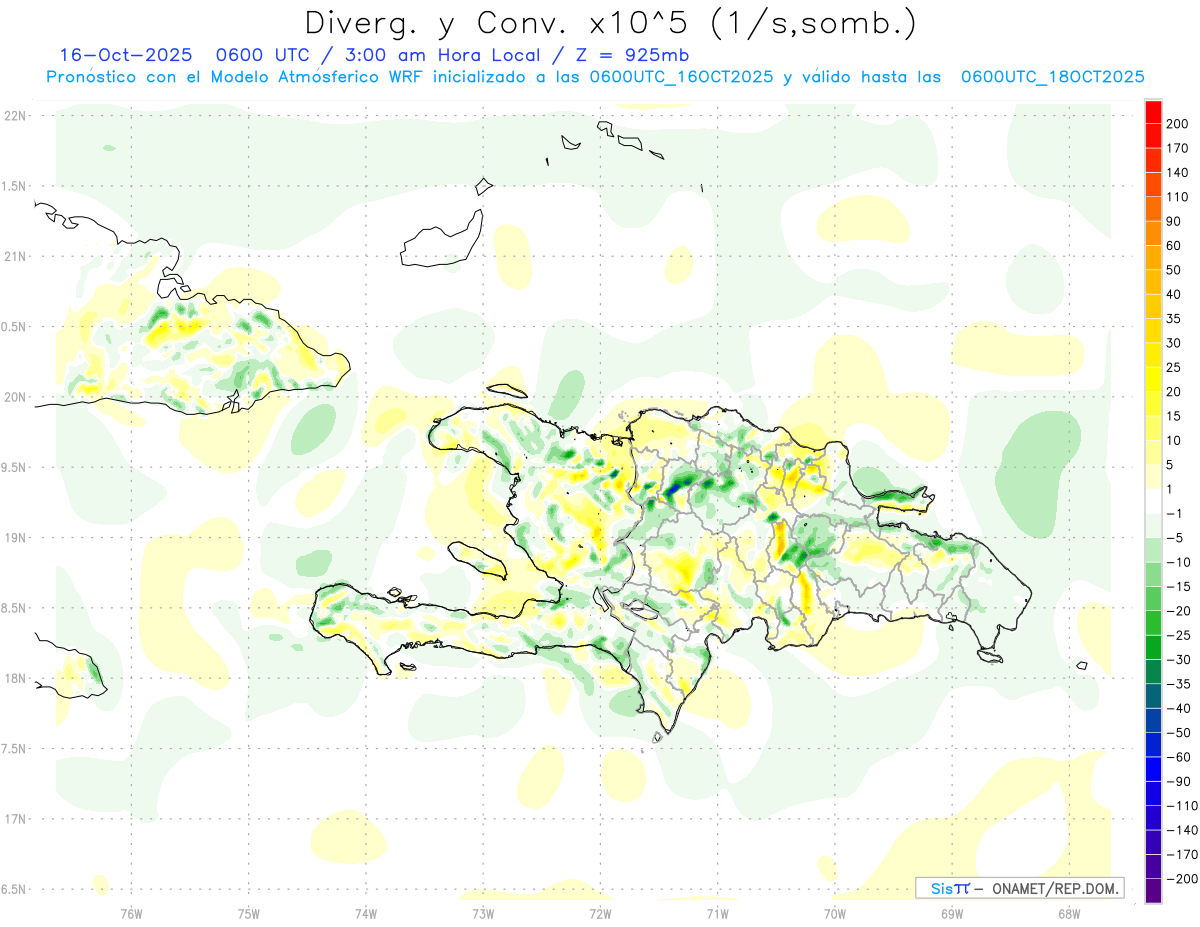Click the "76W" longitude label
The image size is (1200, 927).
point(131,912)
